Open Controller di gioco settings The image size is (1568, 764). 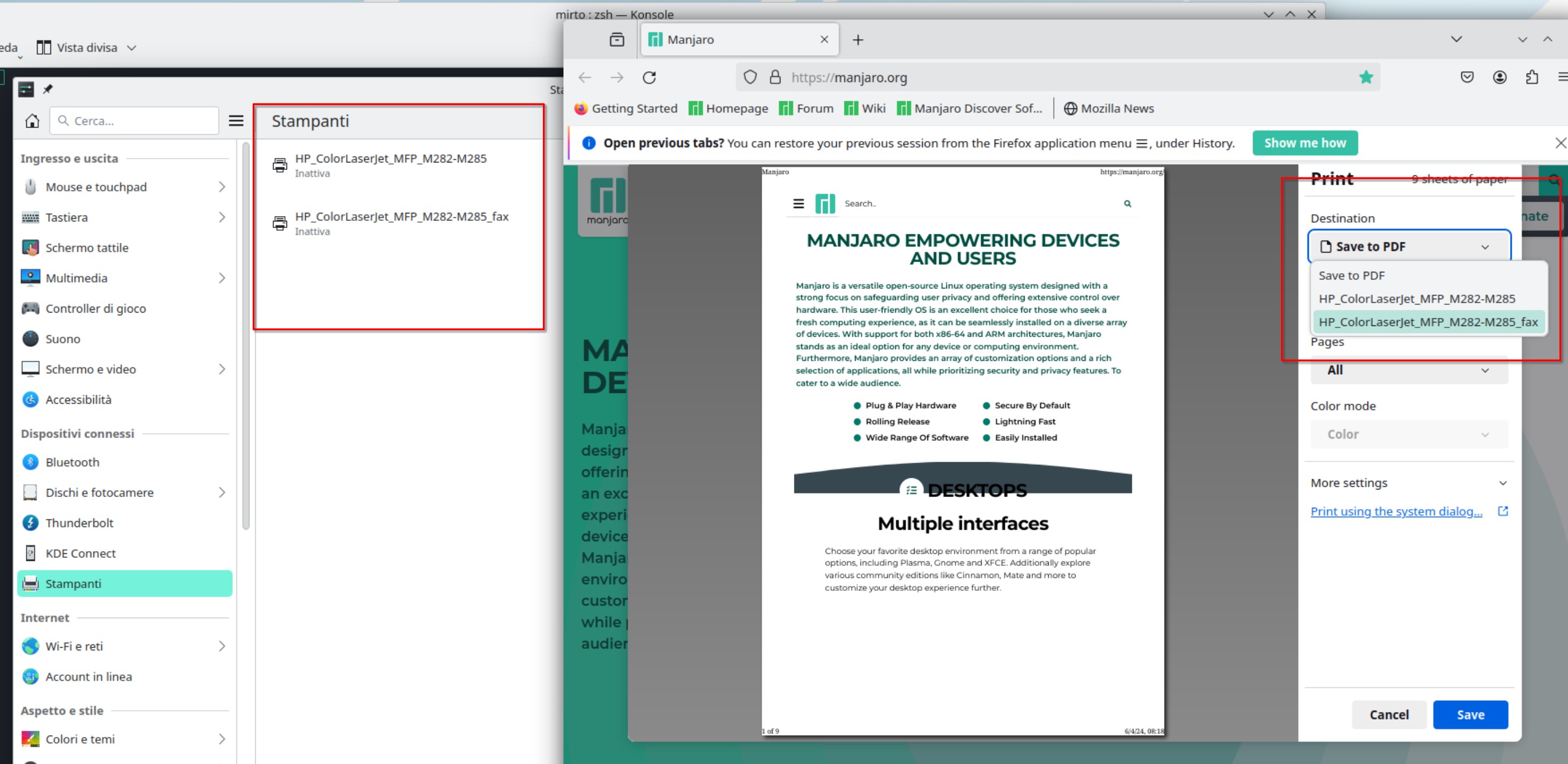[125, 308]
